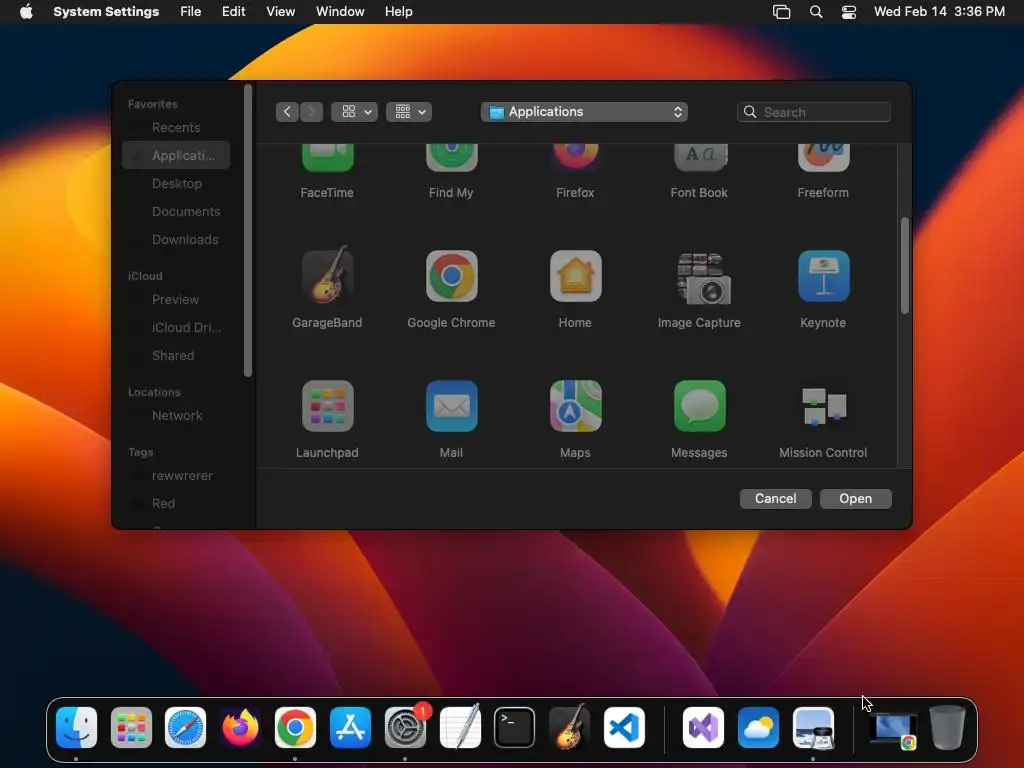Open the System Settings app menu
Viewport: 1024px width, 768px height.
click(x=106, y=12)
